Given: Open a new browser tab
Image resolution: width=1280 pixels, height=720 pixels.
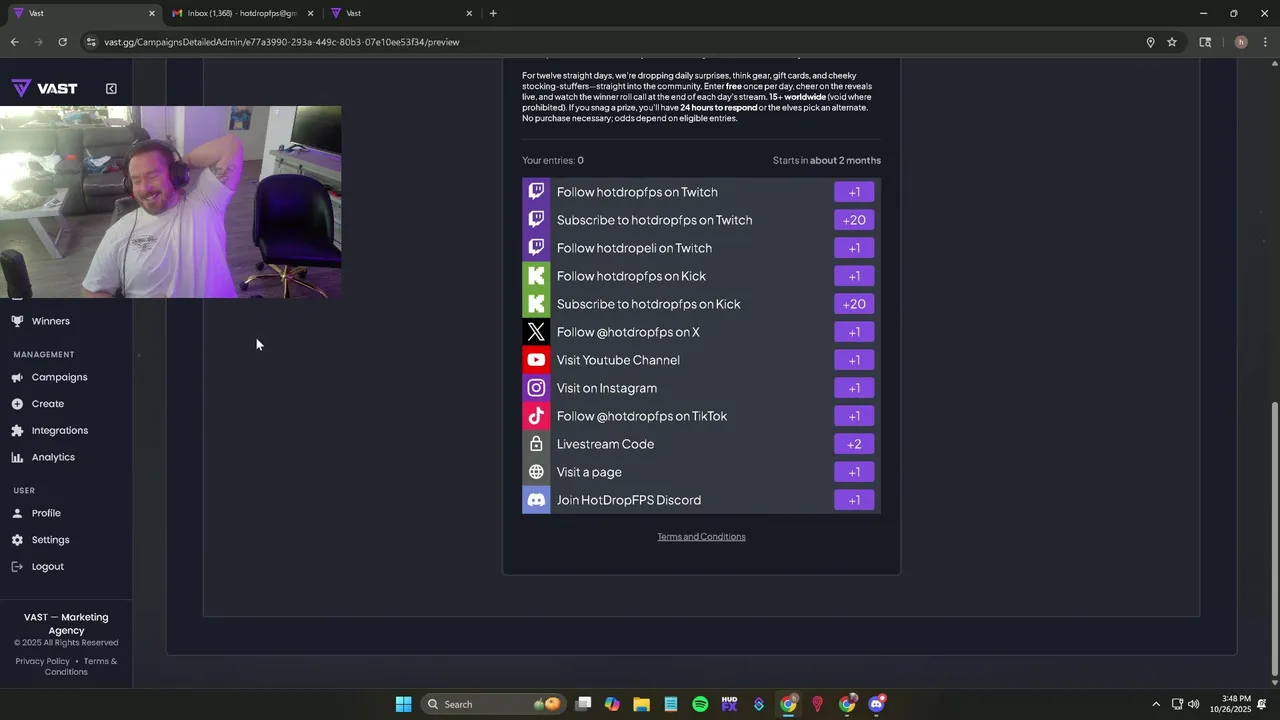Looking at the screenshot, I should coord(493,13).
